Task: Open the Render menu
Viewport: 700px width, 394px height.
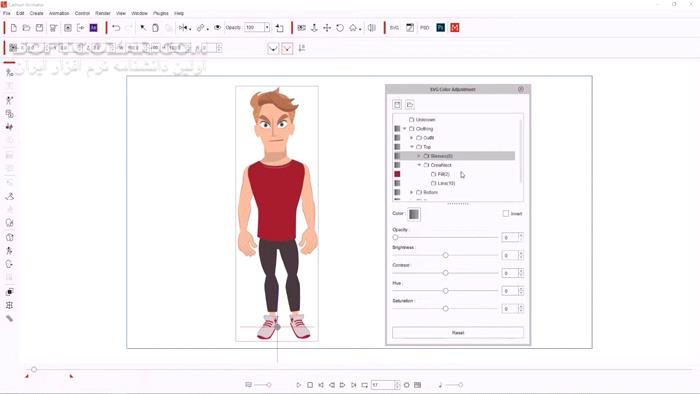Action: click(x=103, y=13)
